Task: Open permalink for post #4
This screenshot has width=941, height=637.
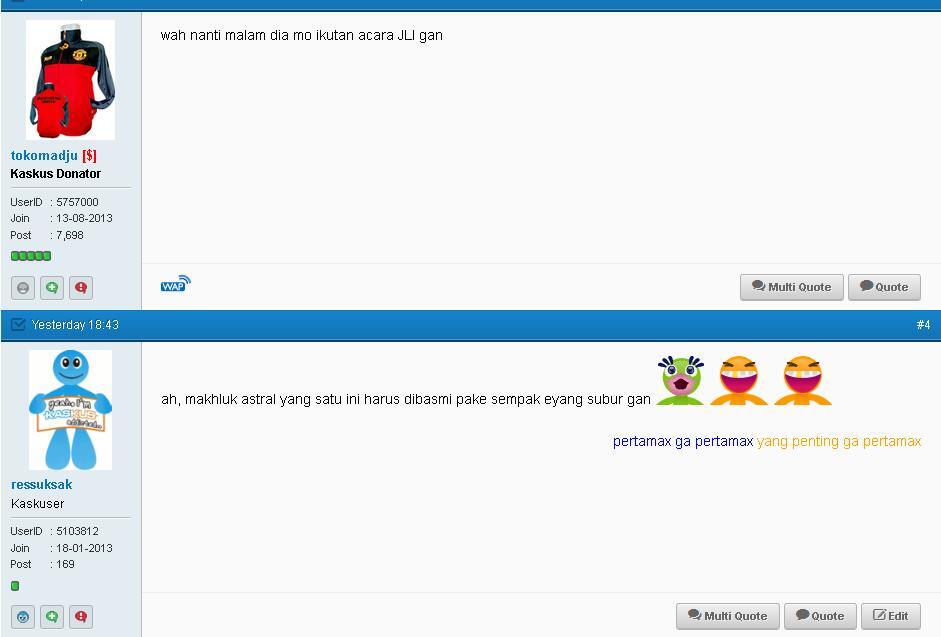Action: click(923, 325)
